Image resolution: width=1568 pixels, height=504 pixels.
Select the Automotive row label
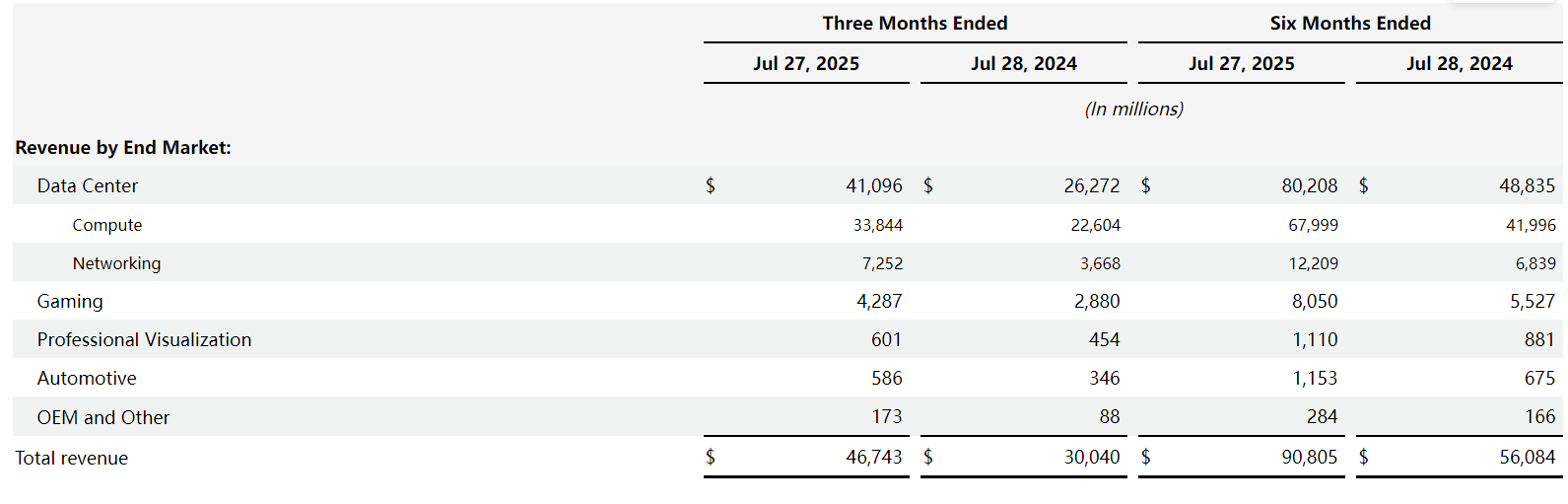(x=87, y=378)
